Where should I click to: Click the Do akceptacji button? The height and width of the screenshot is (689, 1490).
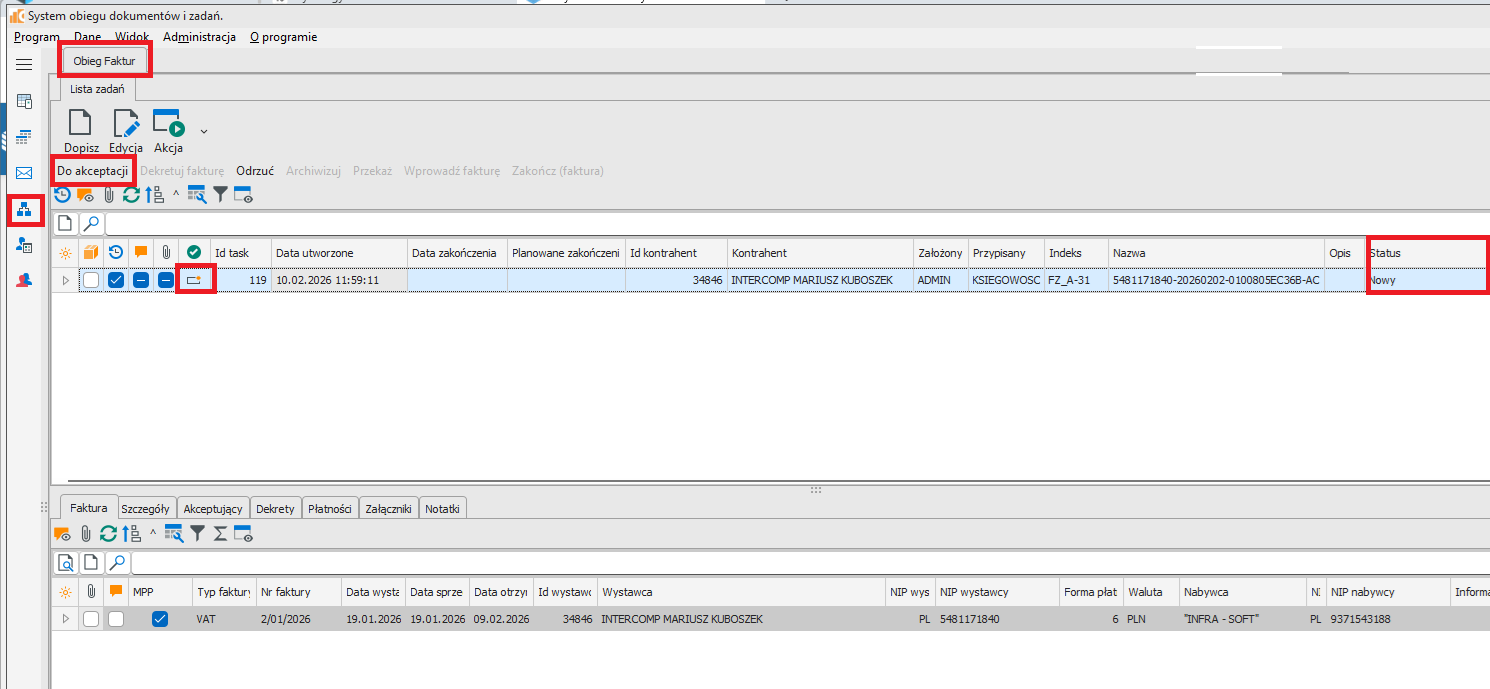pyautogui.click(x=92, y=171)
